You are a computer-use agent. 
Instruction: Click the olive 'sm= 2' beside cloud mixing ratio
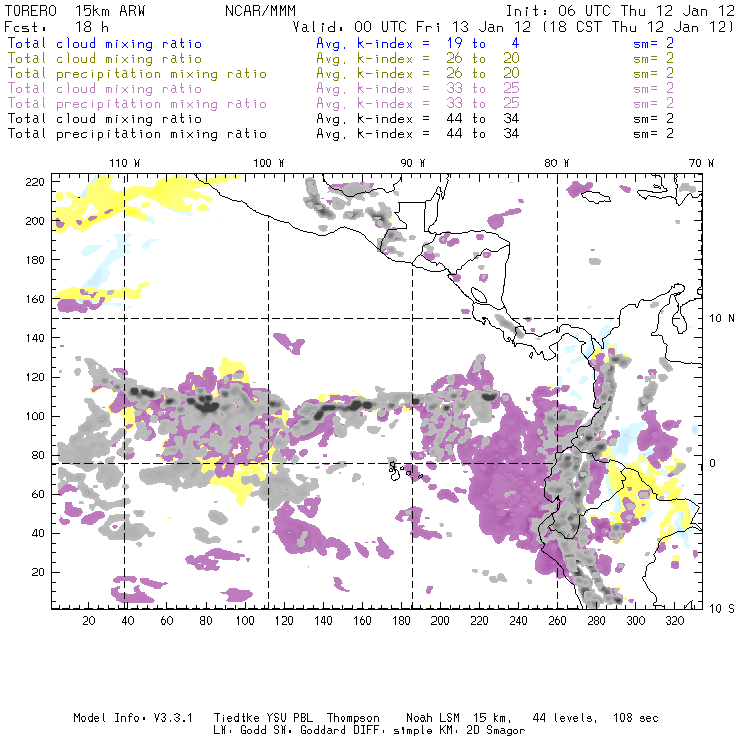pyautogui.click(x=653, y=59)
